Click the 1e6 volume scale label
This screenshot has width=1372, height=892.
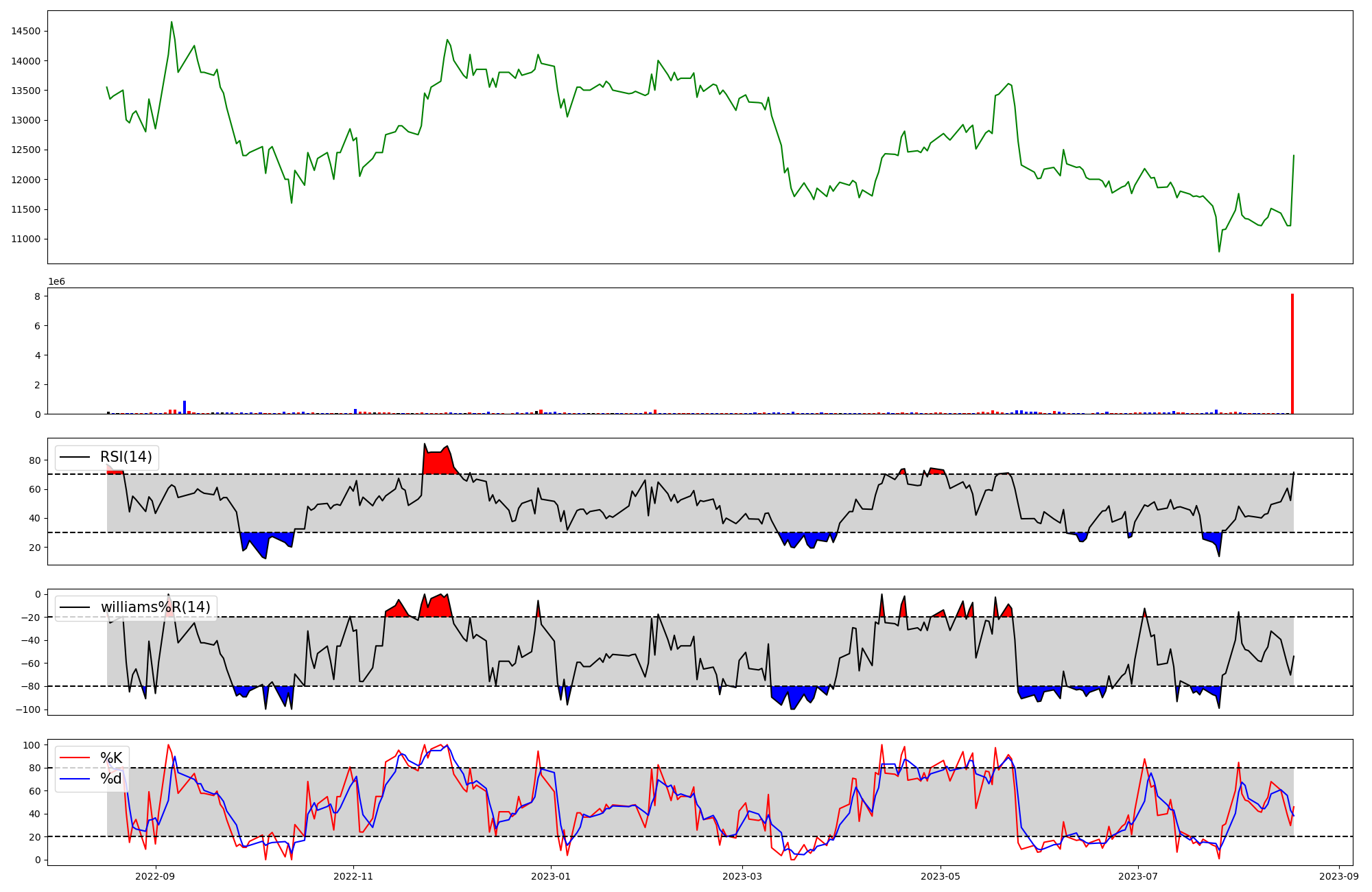tap(56, 281)
